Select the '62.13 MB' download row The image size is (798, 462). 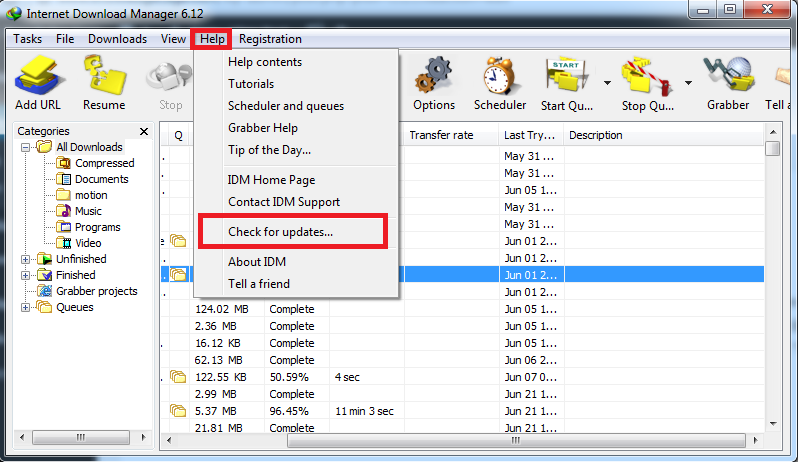tap(462, 360)
